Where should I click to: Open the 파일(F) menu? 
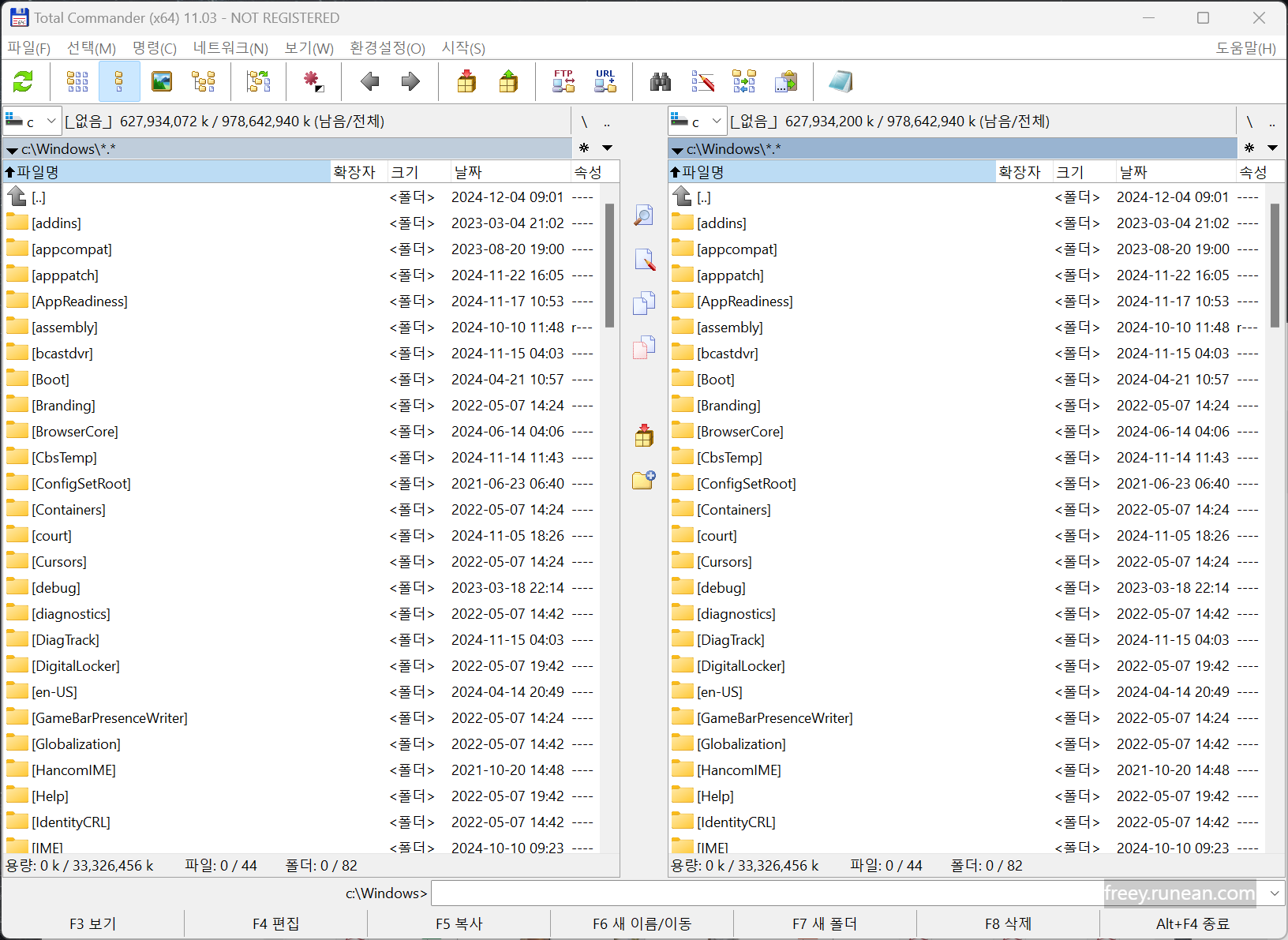29,48
